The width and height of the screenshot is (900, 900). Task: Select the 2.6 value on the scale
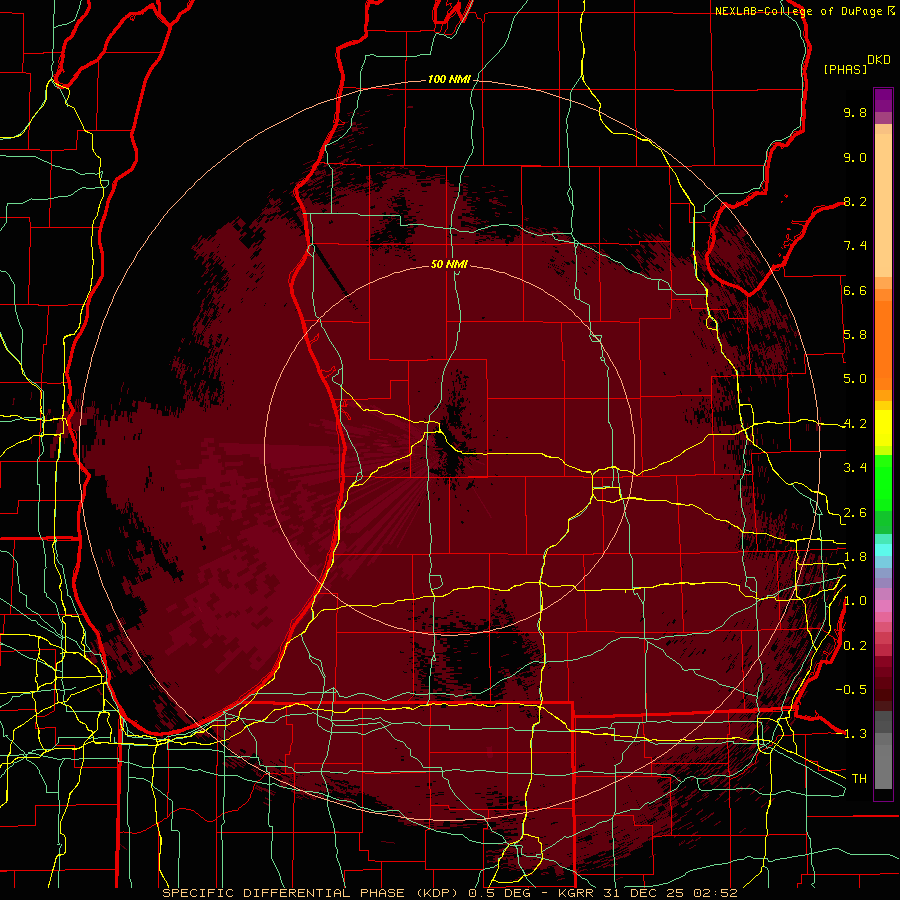point(855,513)
